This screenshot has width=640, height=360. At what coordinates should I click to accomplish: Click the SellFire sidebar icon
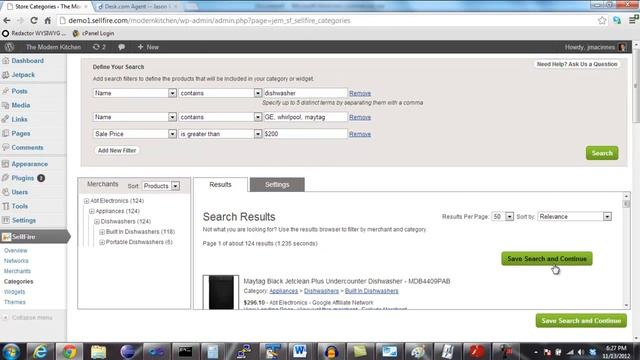point(6,237)
